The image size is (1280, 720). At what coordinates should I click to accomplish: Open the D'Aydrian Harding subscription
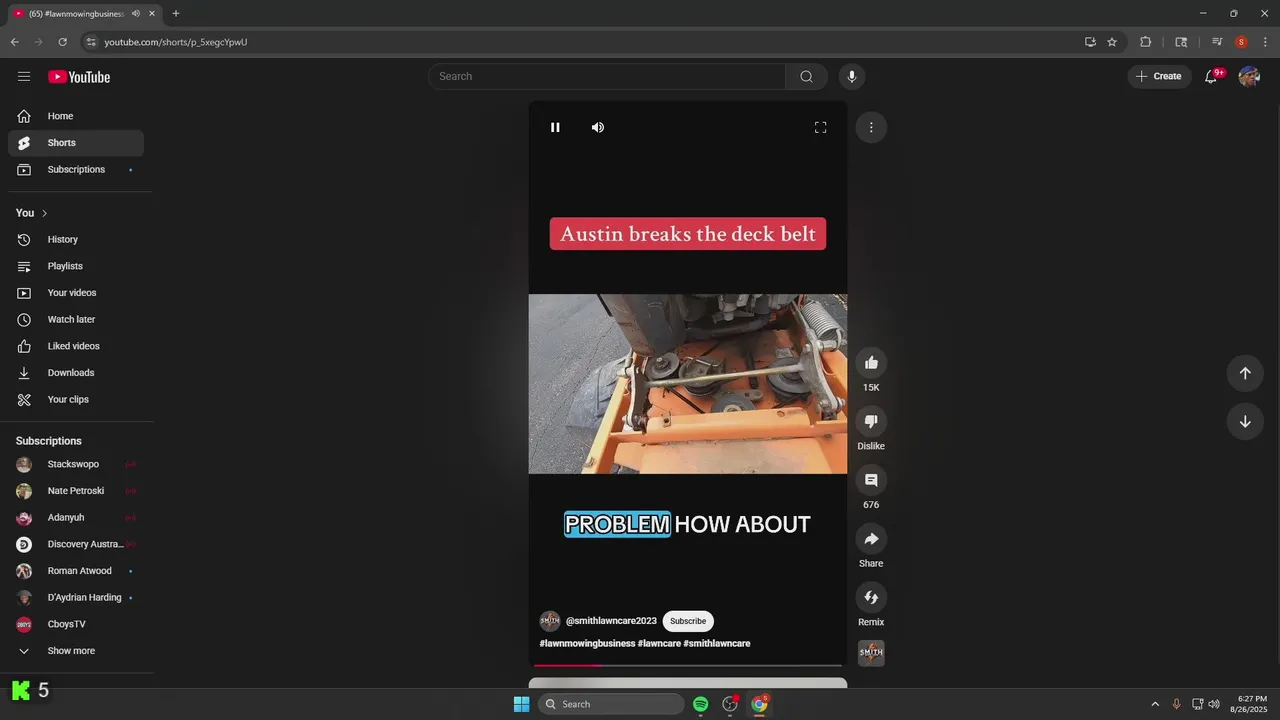coord(76,598)
